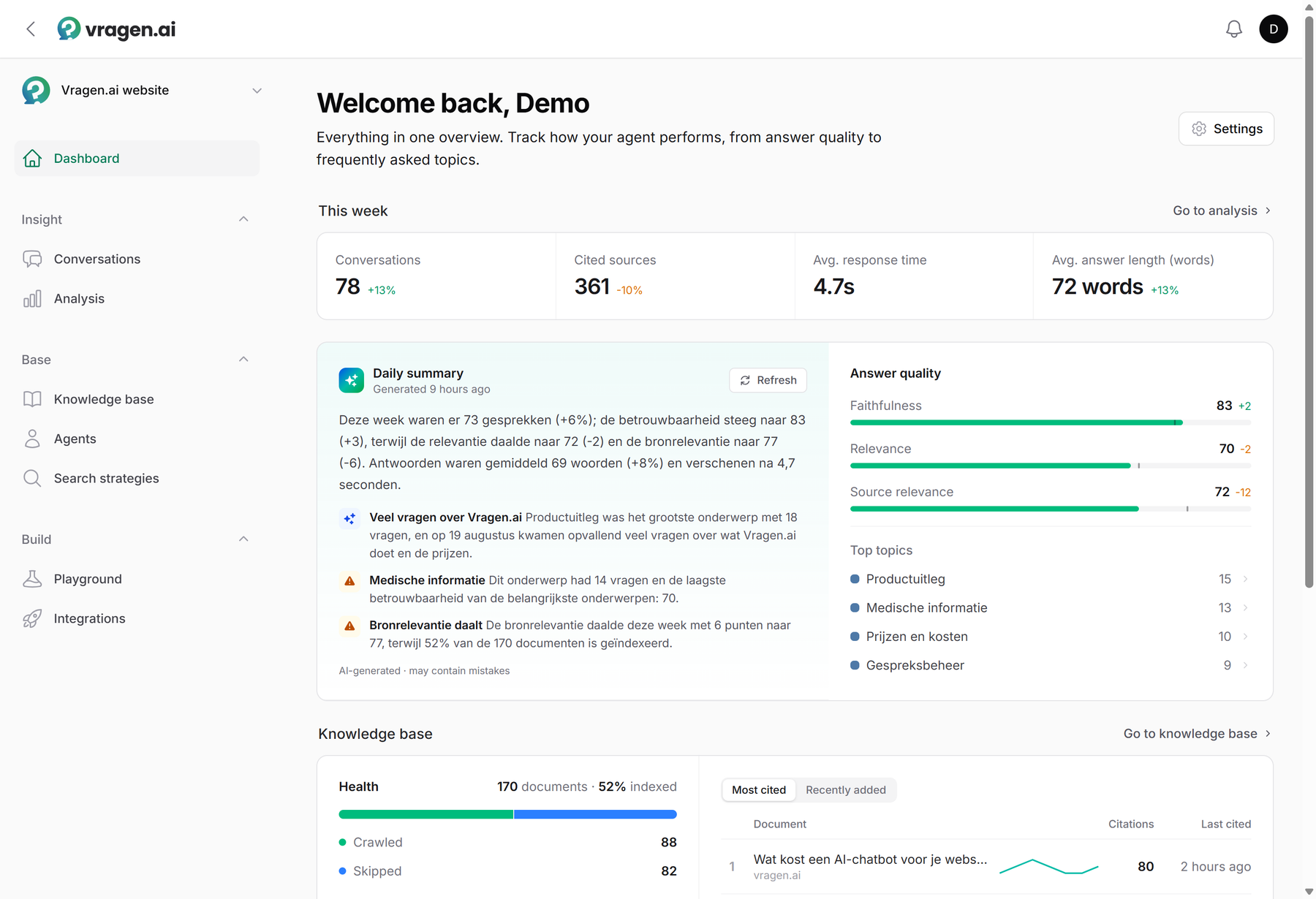Click the Avg. answer length 72 words card
1316x899 pixels.
[x=1153, y=276]
